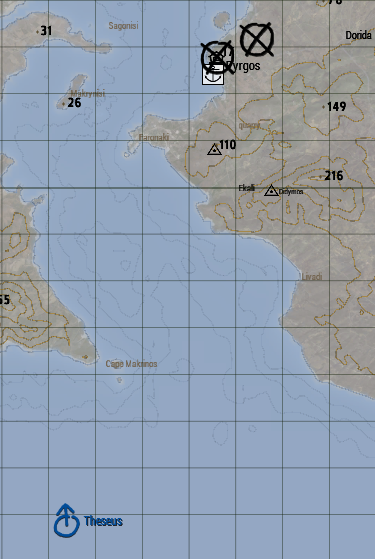
Task: Click the Livadi location label
Action: click(312, 277)
